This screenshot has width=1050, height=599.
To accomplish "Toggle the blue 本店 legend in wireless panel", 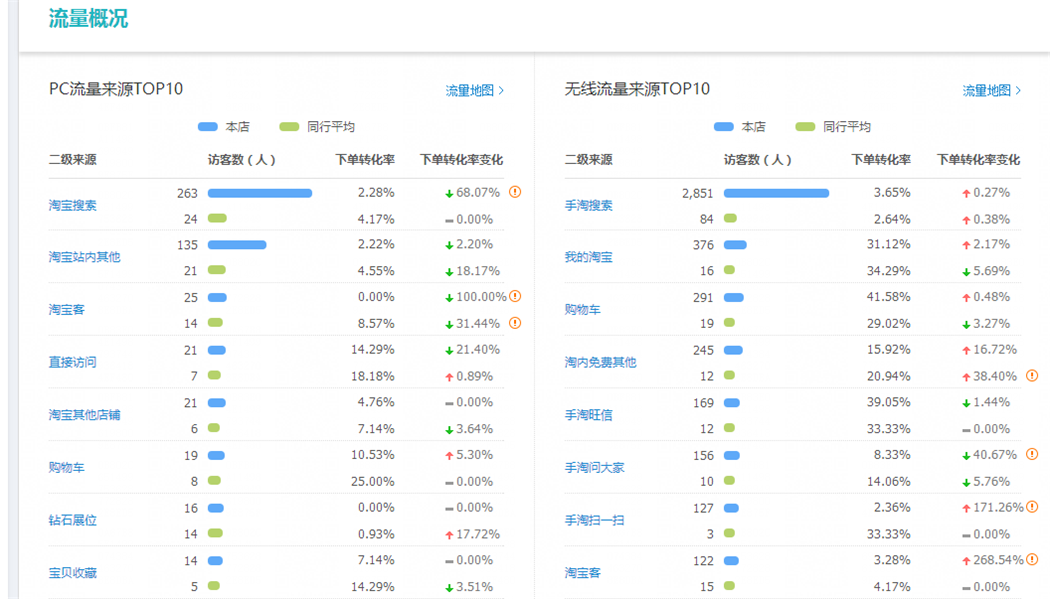I will click(740, 127).
